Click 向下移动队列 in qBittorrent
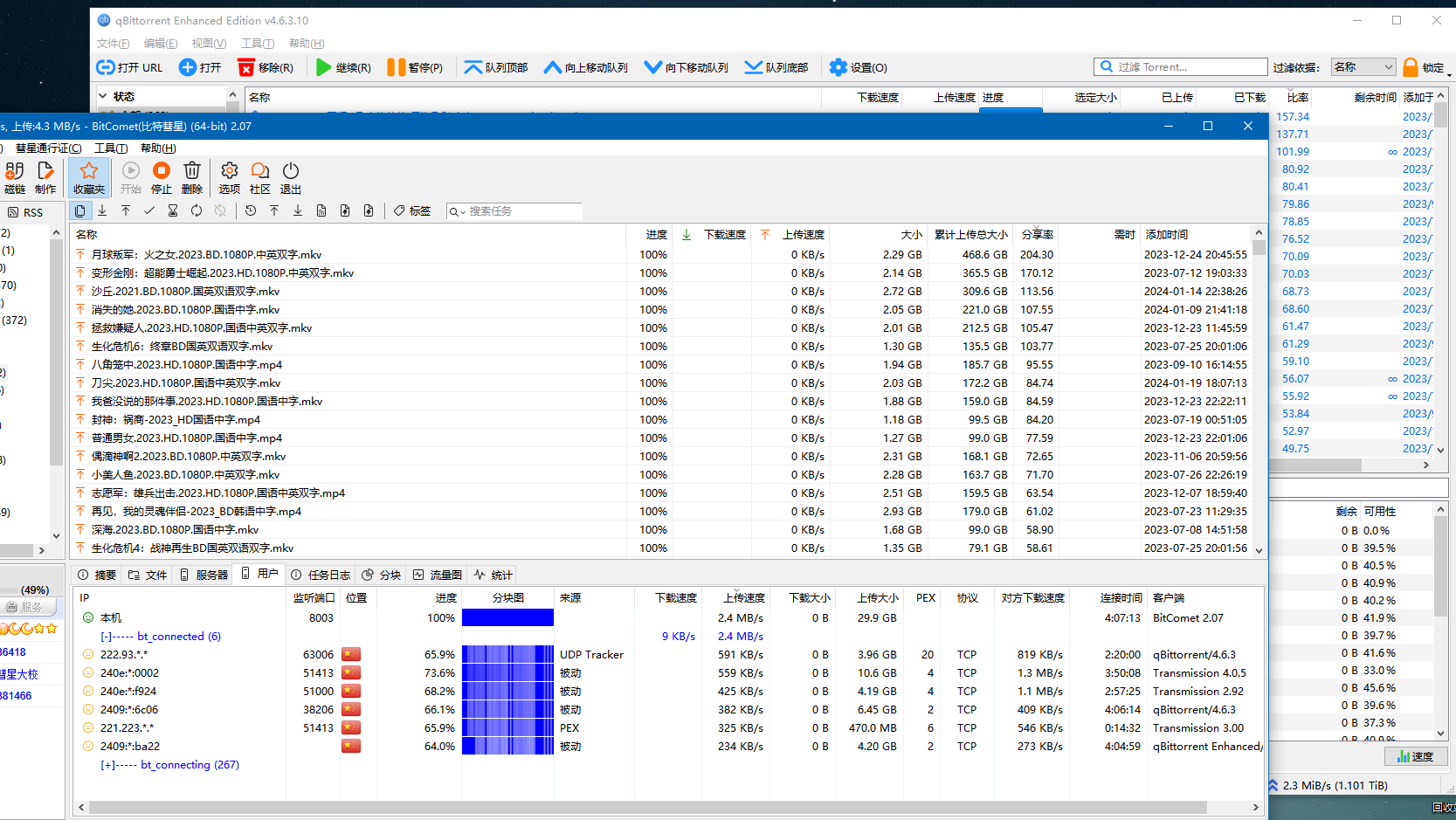Screen dimensions: 1456x820 coord(687,67)
